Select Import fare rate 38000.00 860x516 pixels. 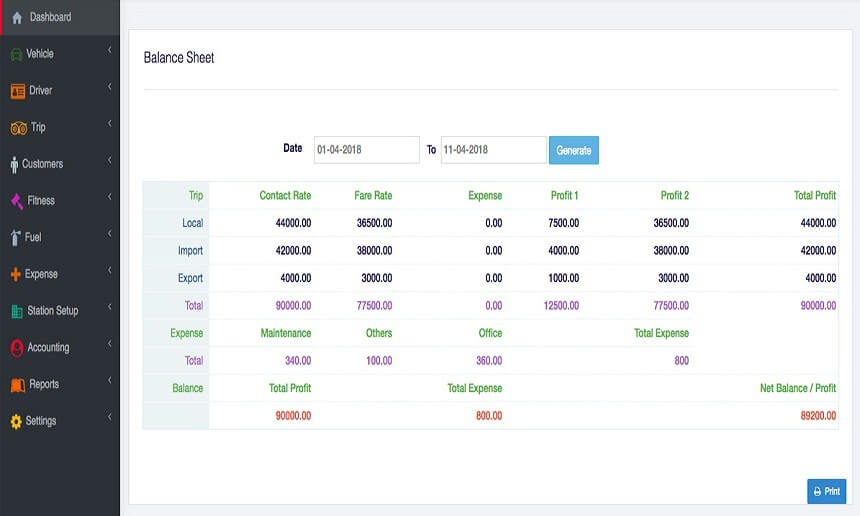coord(375,251)
